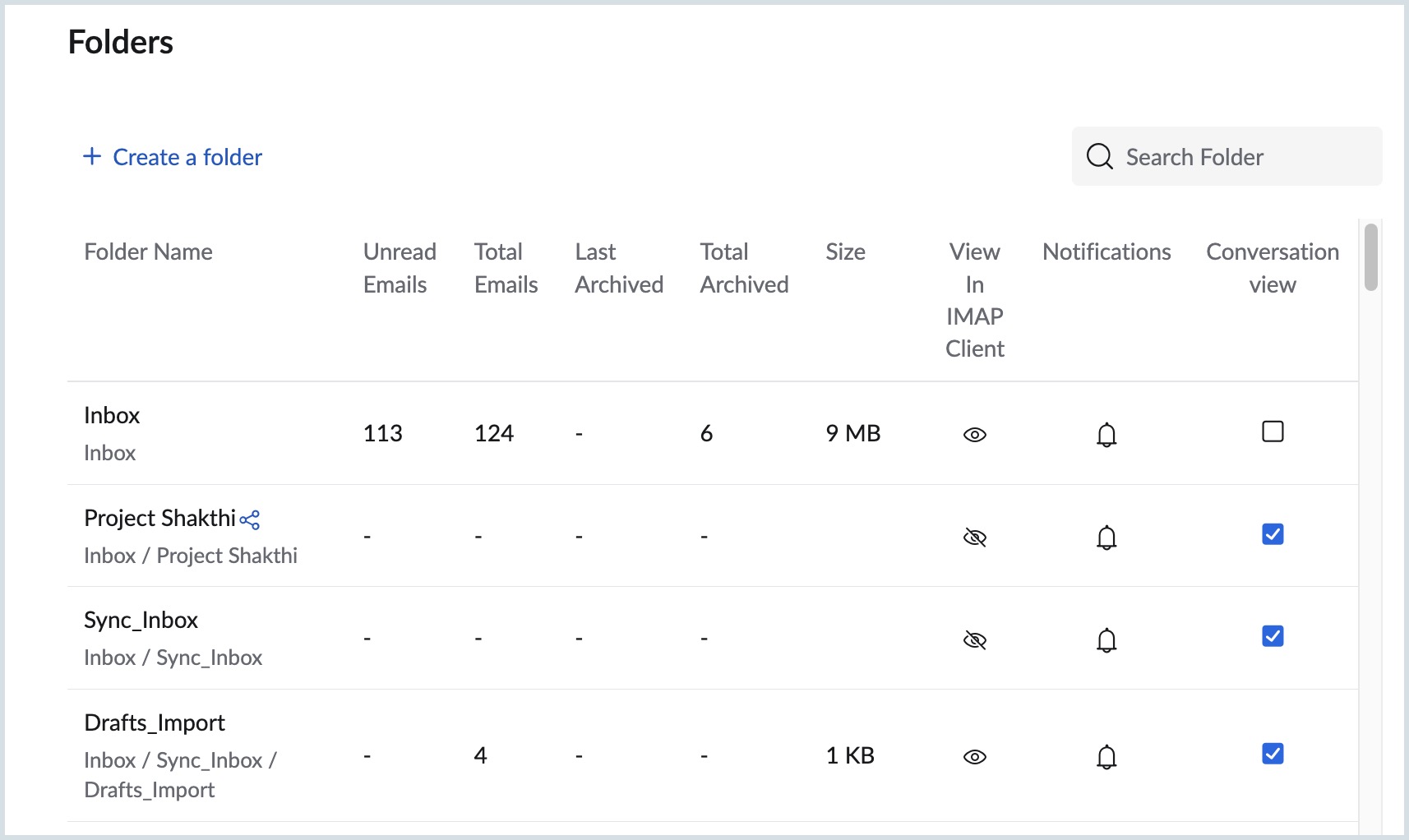This screenshot has height=840, width=1409.
Task: Click the bell icon for Drafts_Import folder
Action: [1106, 756]
